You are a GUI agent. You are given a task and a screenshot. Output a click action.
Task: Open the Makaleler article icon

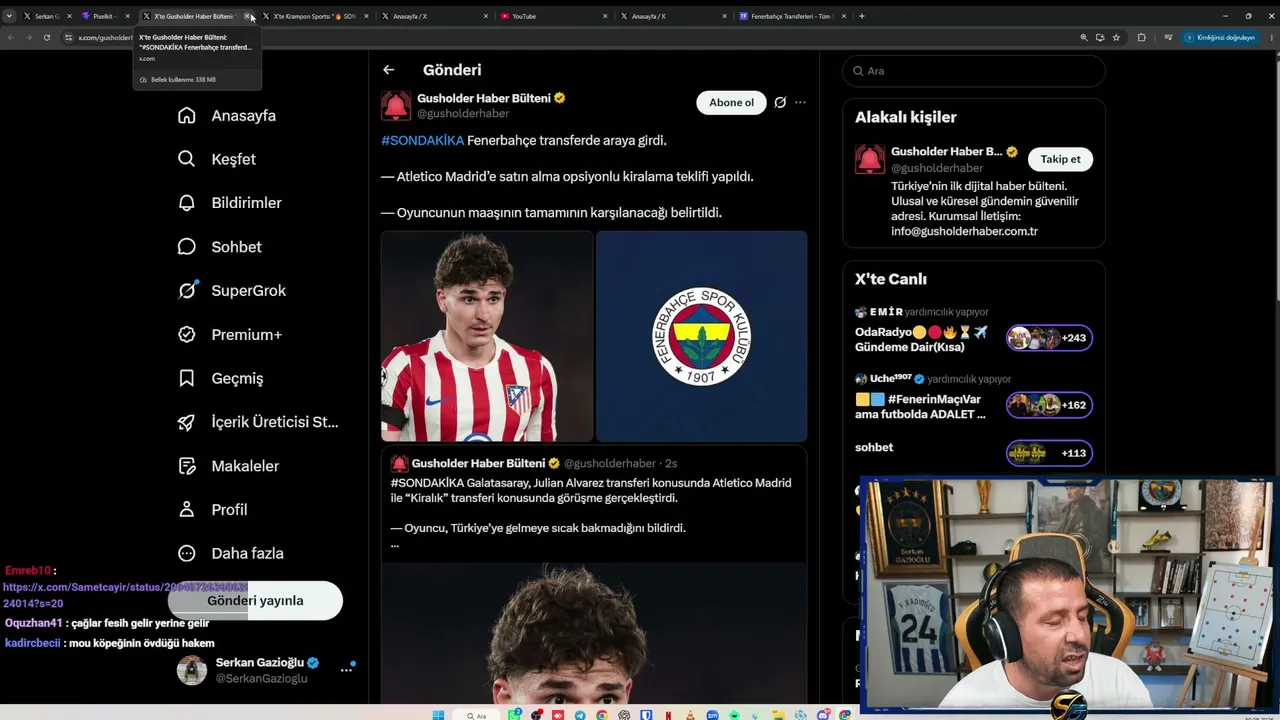coord(186,466)
